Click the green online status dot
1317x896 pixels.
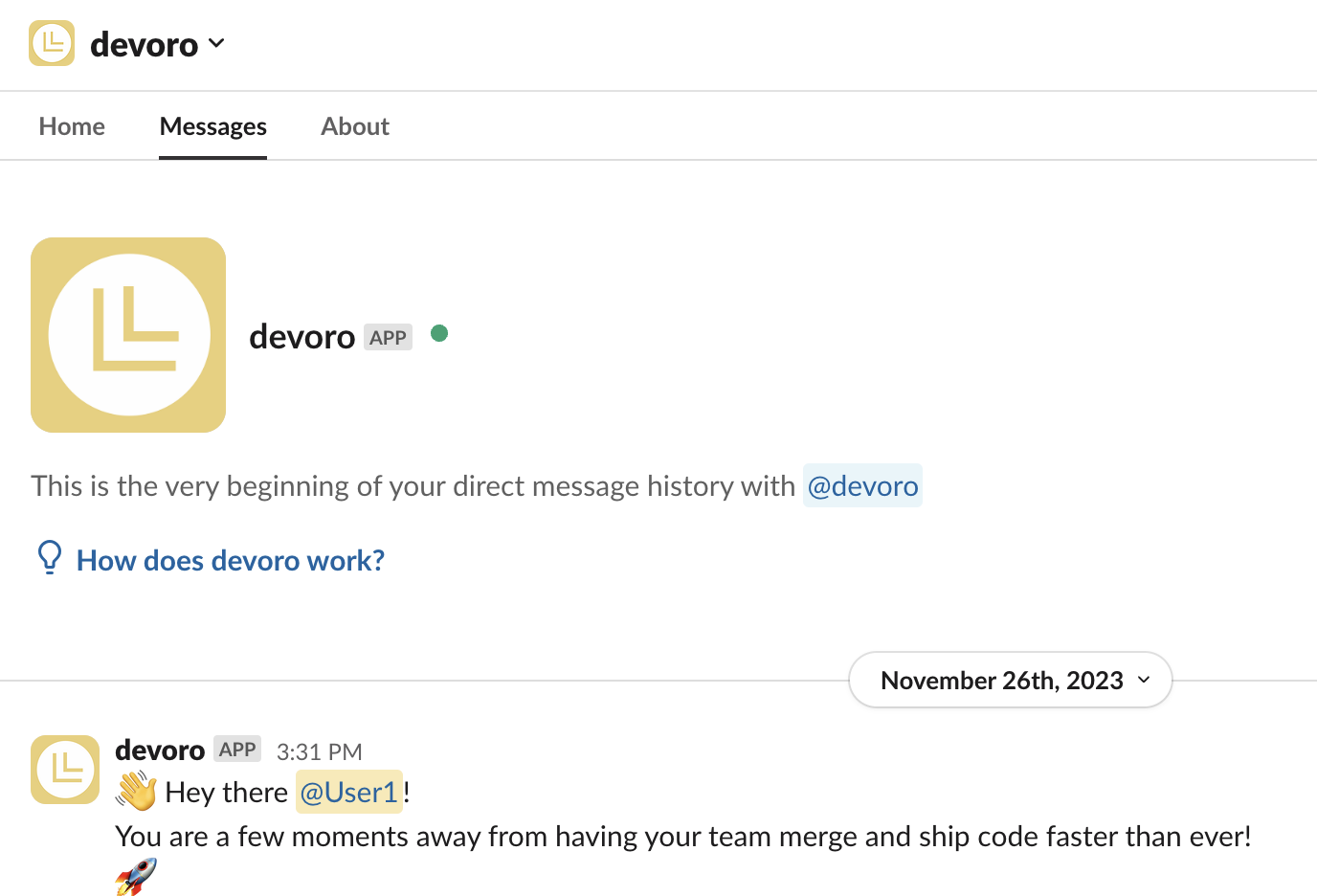click(x=439, y=333)
